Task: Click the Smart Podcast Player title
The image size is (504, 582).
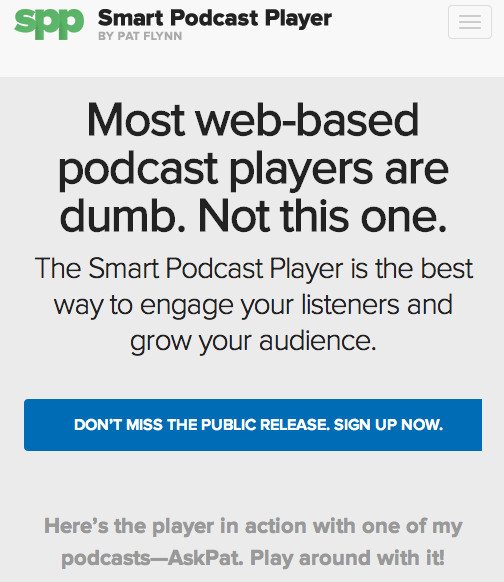Action: (x=215, y=18)
